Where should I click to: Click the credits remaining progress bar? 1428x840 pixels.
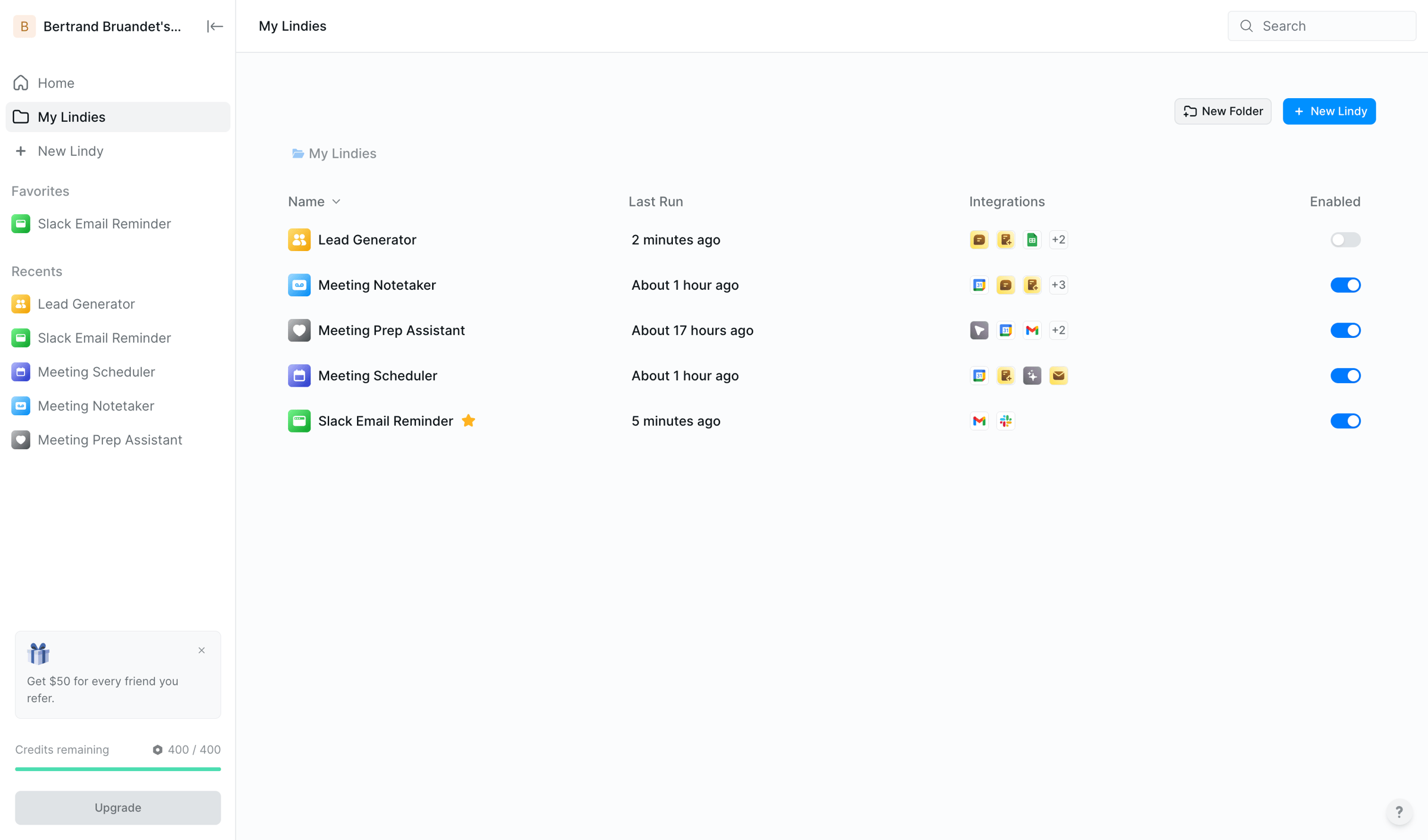tap(118, 769)
